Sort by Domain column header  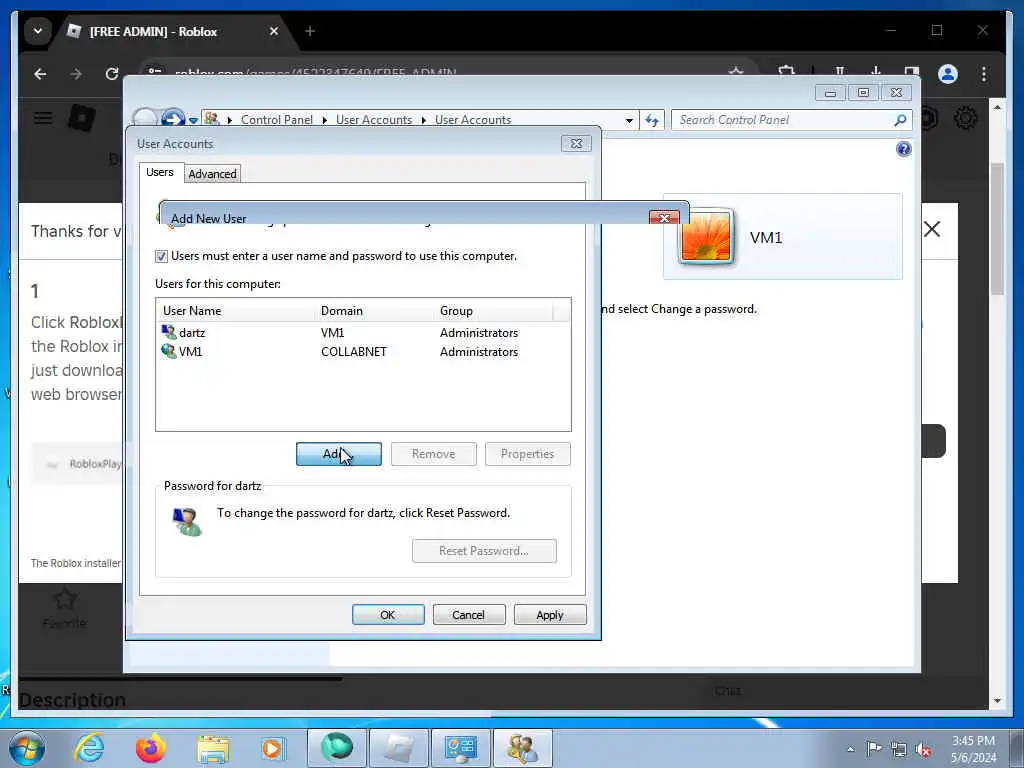pos(374,311)
